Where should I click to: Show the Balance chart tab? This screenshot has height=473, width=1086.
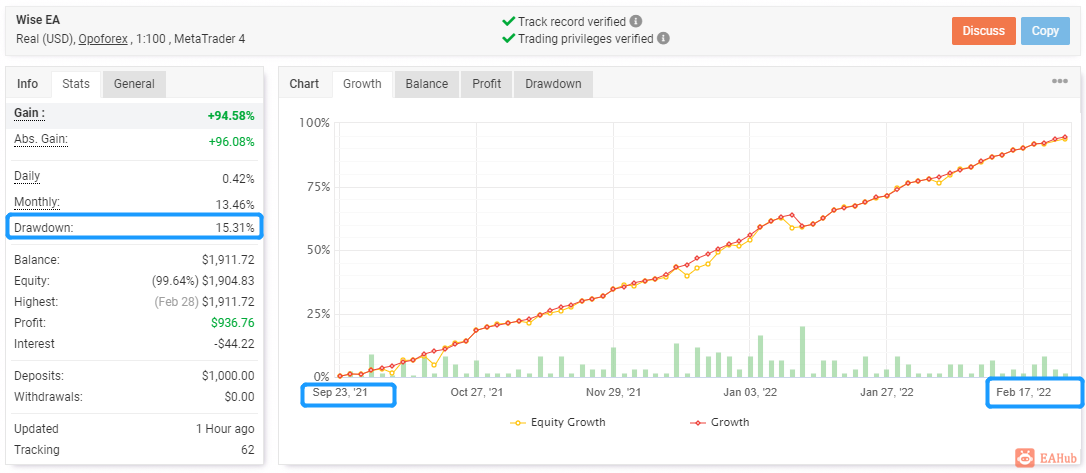tap(427, 84)
